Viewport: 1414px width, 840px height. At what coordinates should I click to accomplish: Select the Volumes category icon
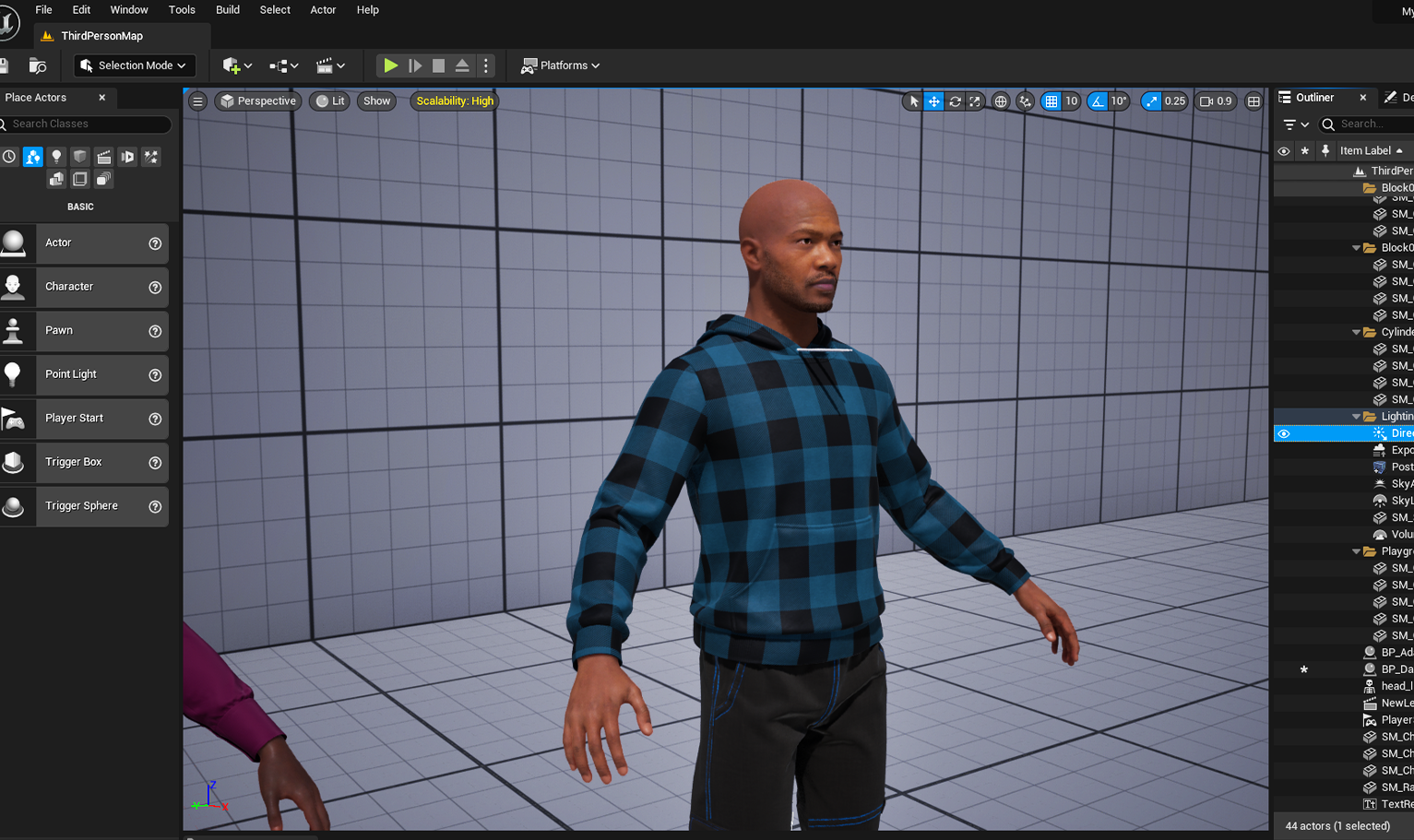(x=80, y=179)
